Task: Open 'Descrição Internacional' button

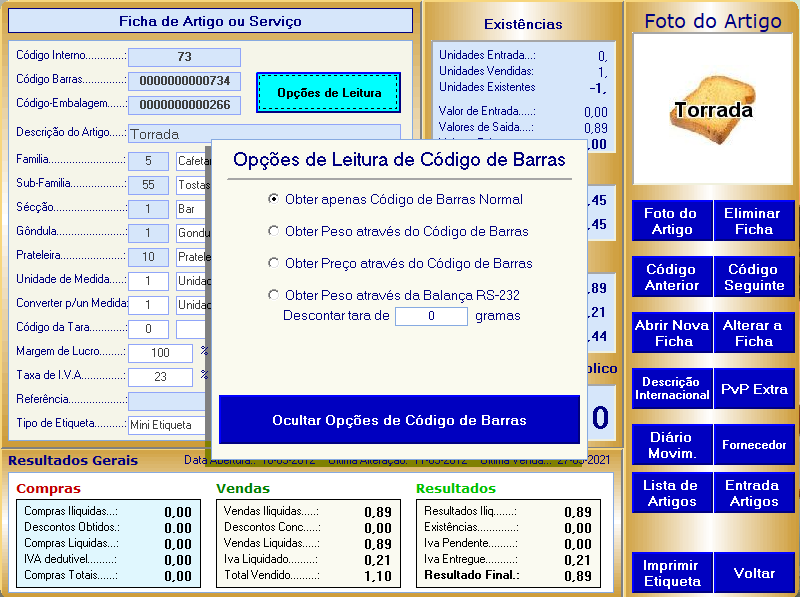Action: pos(671,389)
